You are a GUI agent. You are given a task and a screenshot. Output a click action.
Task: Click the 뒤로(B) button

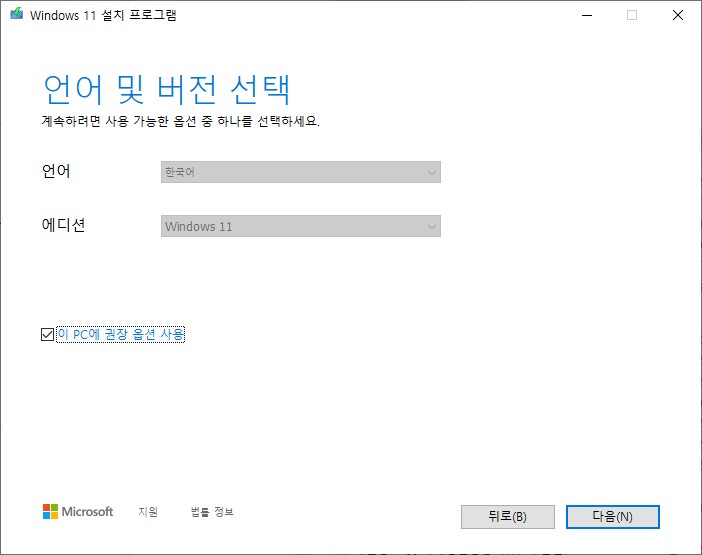pyautogui.click(x=508, y=517)
